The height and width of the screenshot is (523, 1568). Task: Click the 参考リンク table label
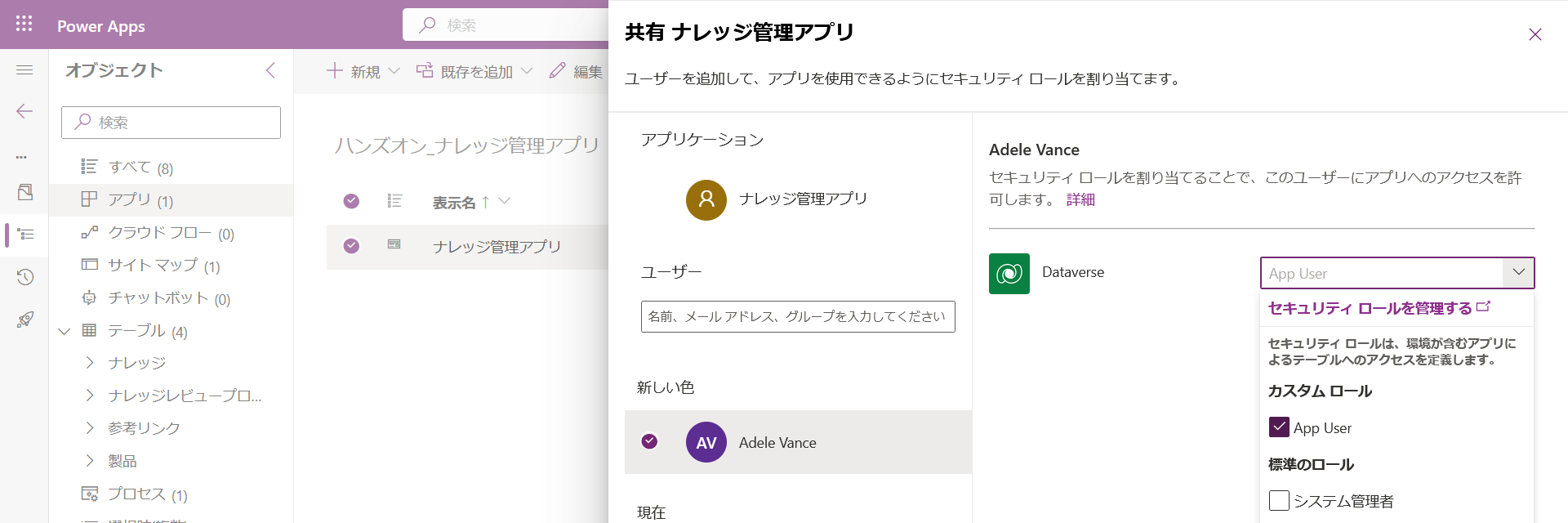pyautogui.click(x=145, y=428)
